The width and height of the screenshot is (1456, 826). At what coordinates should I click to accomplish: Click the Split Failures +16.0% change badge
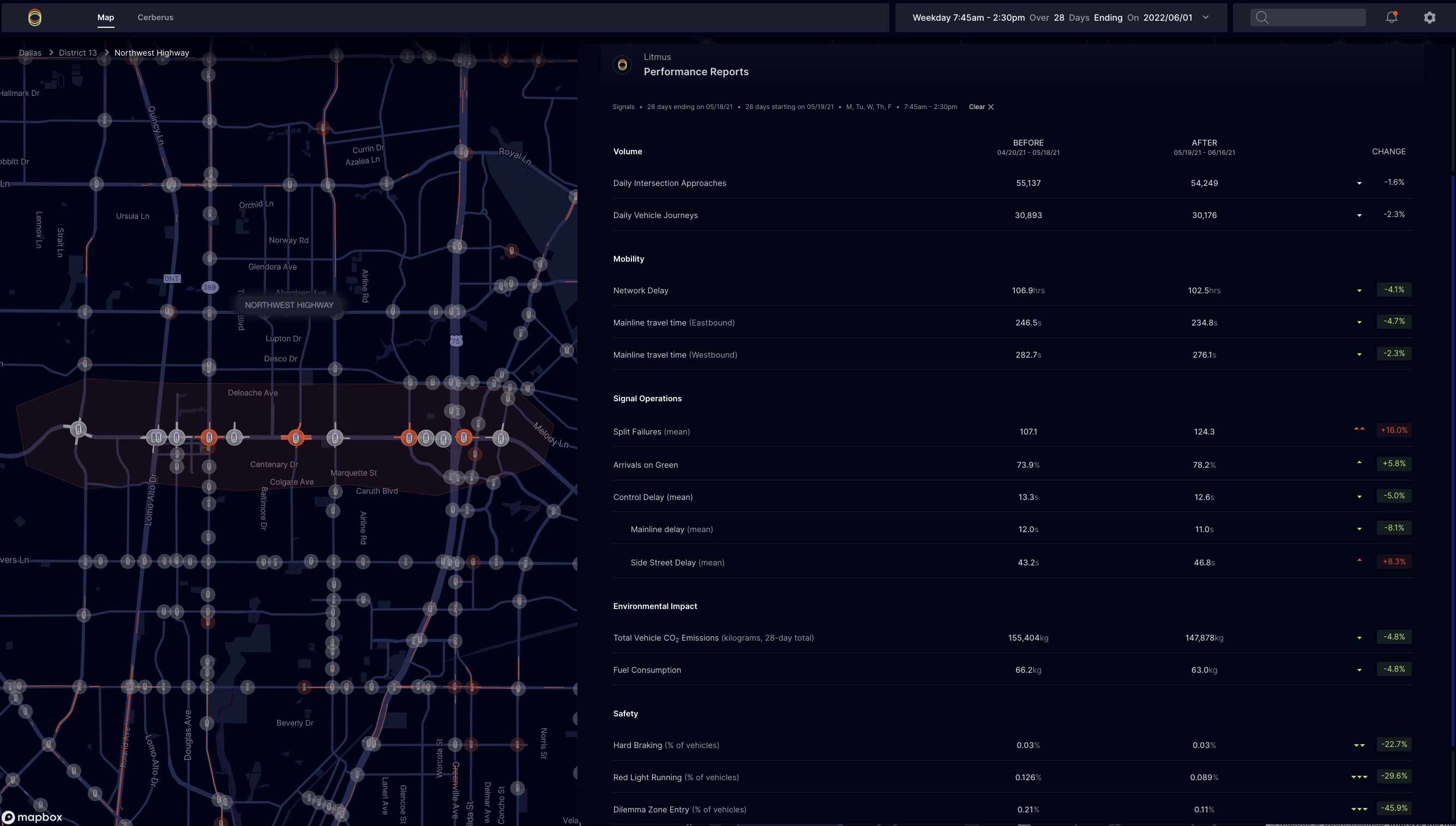coord(1394,430)
